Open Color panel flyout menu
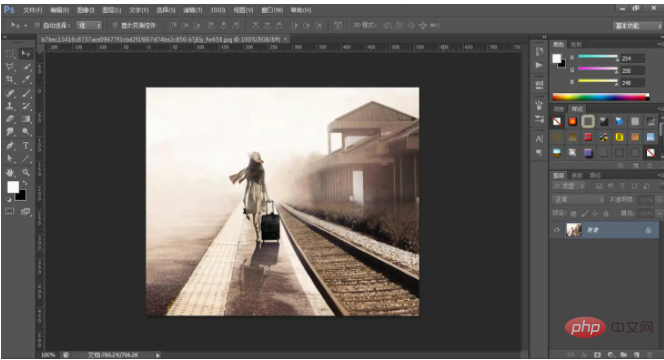Image resolution: width=664 pixels, height=360 pixels. (660, 44)
